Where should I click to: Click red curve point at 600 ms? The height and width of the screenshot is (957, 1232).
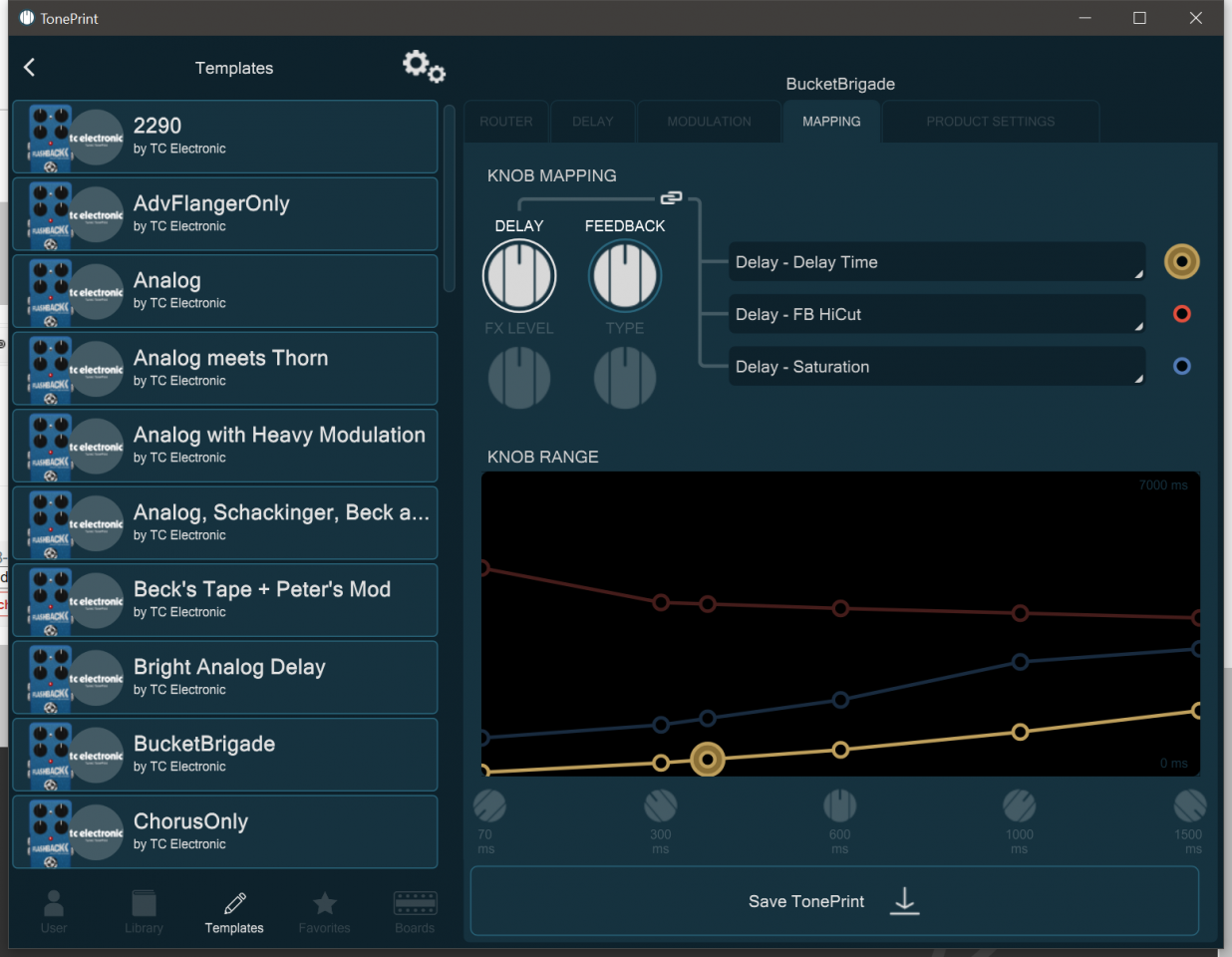click(x=840, y=608)
